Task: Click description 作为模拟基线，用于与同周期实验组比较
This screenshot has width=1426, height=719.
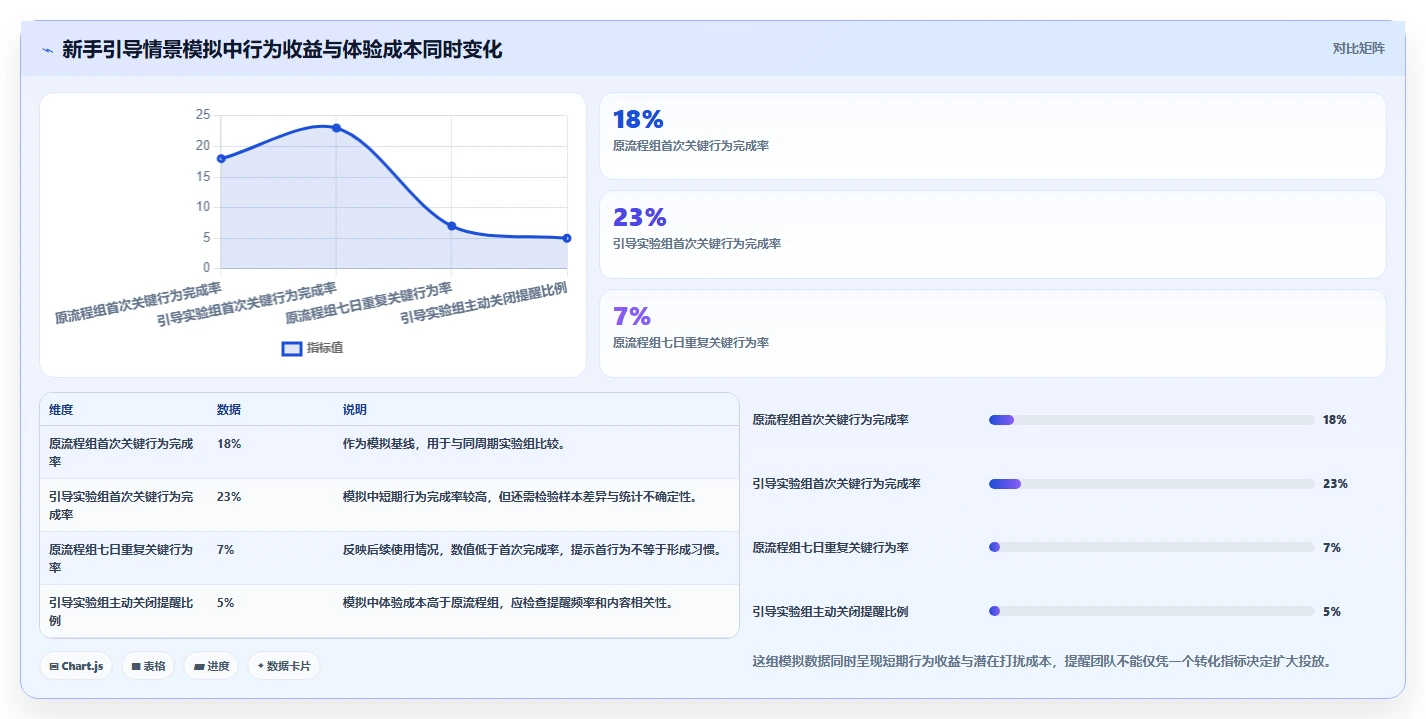Action: coord(455,443)
